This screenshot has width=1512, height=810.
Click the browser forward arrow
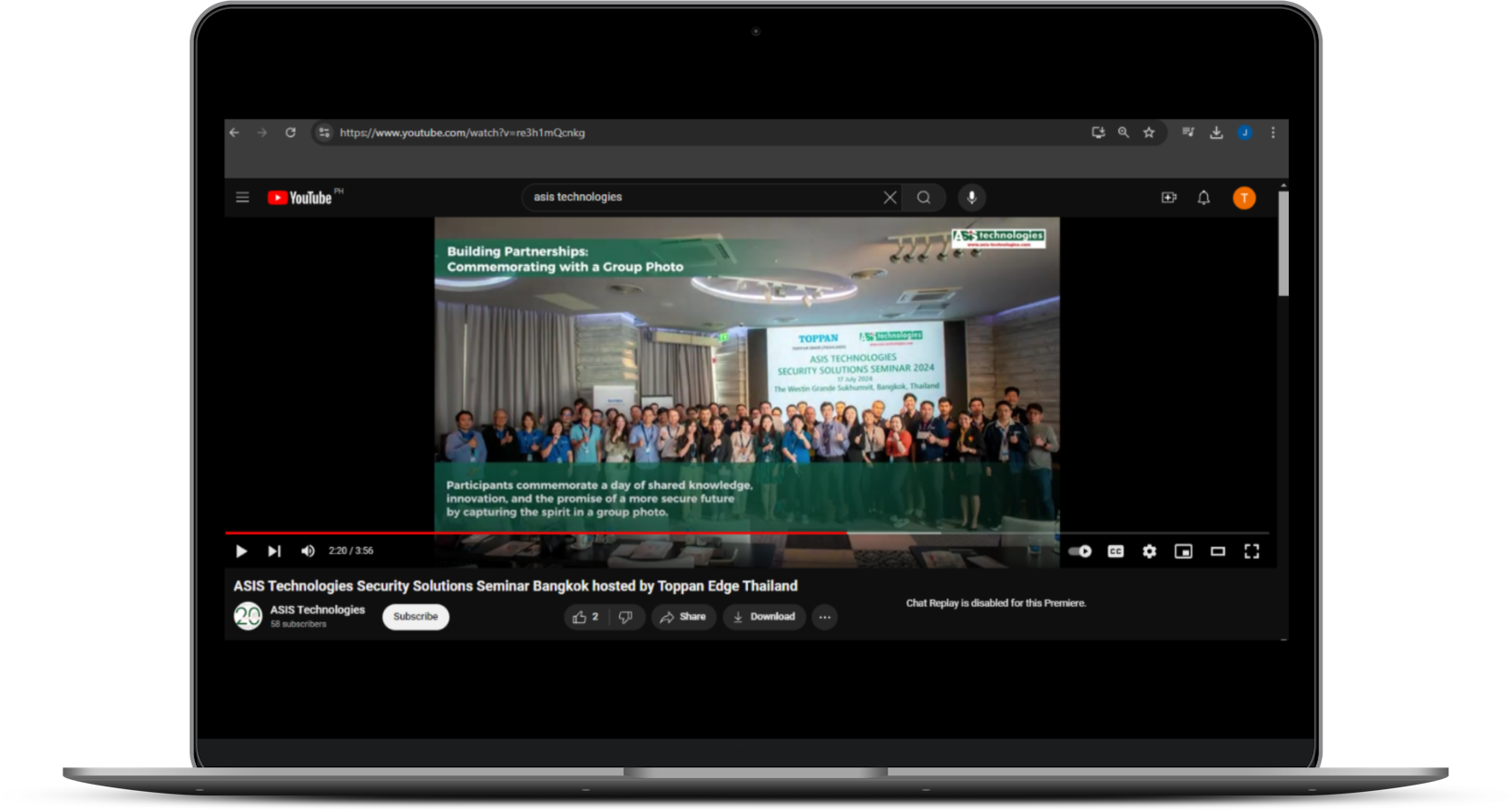262,132
